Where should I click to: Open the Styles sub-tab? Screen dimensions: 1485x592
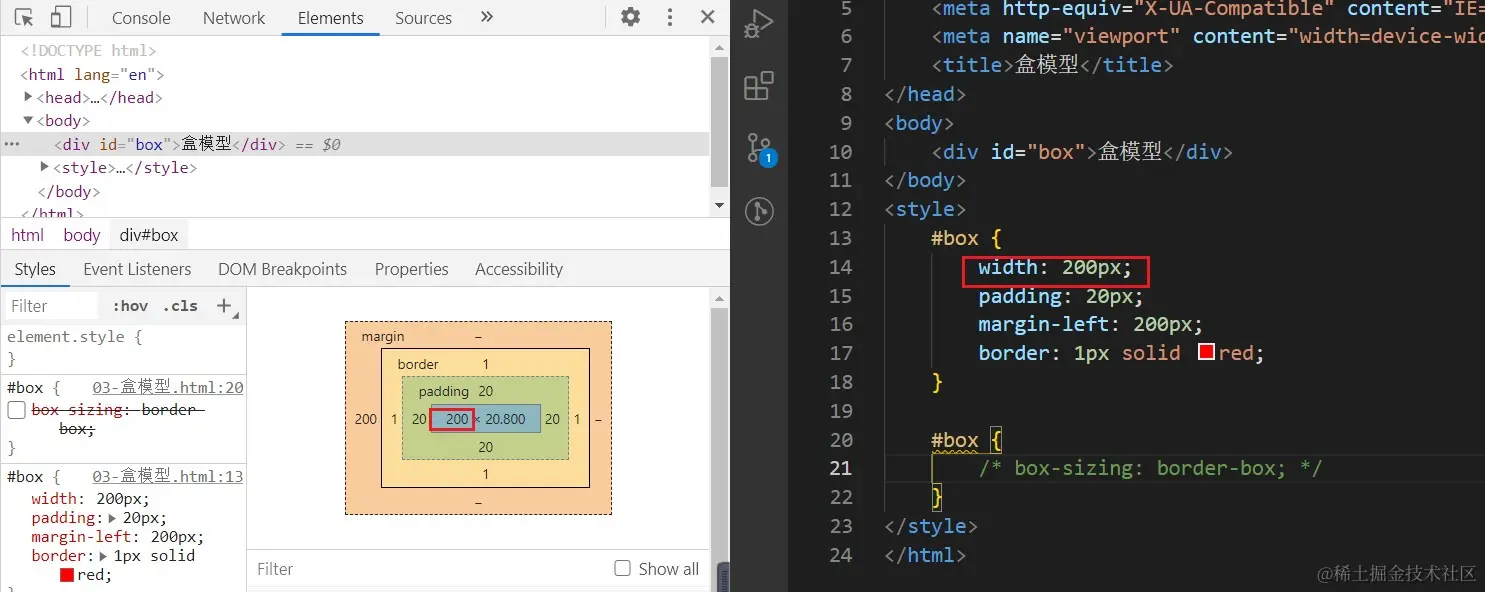pyautogui.click(x=35, y=269)
